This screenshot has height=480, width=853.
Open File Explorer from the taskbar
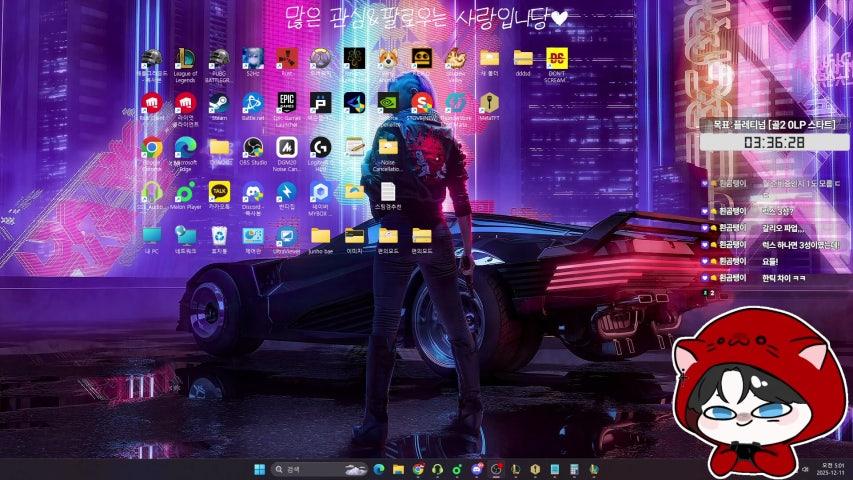398,469
